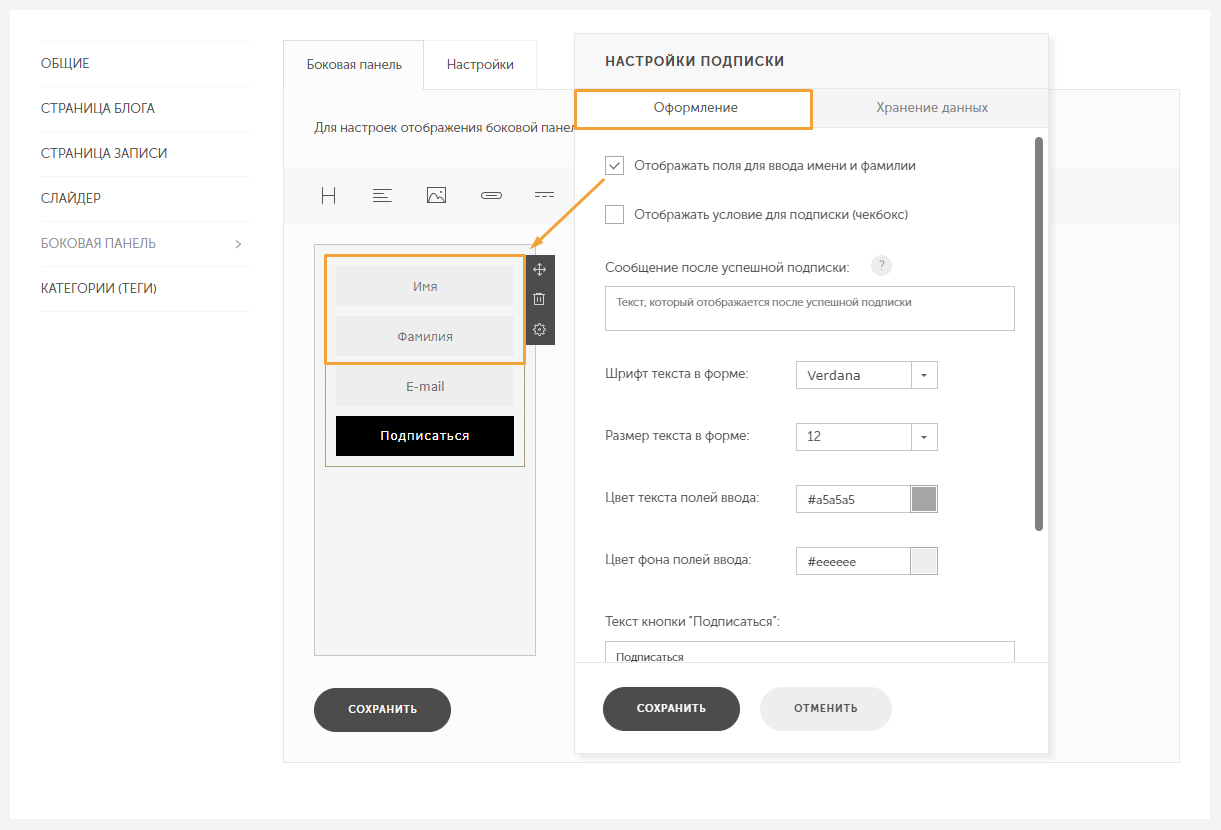The image size is (1221, 830).
Task: Open the form font dropdown Verdana
Action: click(x=867, y=375)
